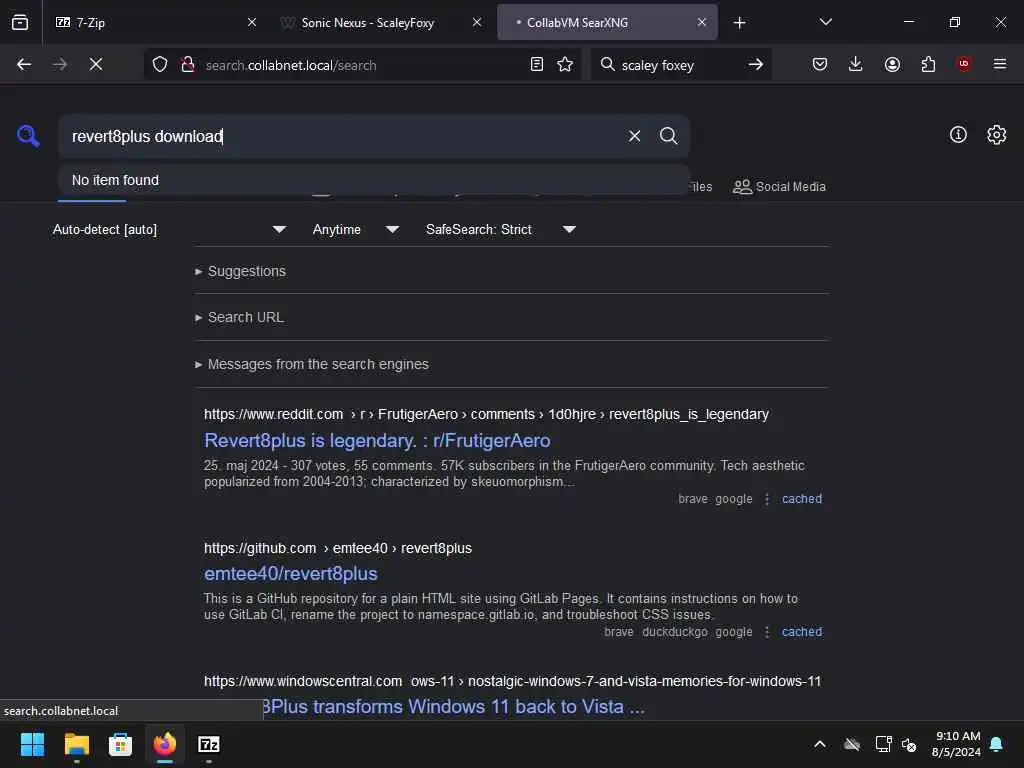1024x768 pixels.
Task: Open SafeSearch: Strict dropdown
Action: pos(500,229)
